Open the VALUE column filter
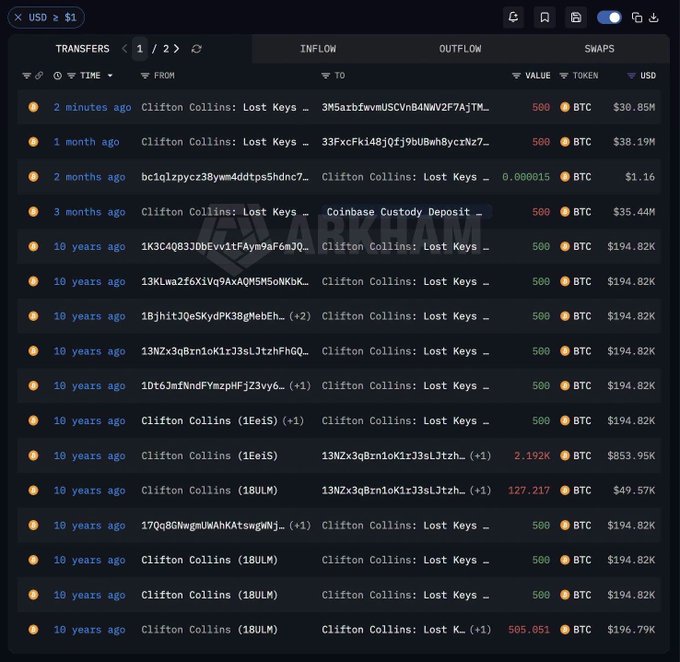 (x=516, y=76)
